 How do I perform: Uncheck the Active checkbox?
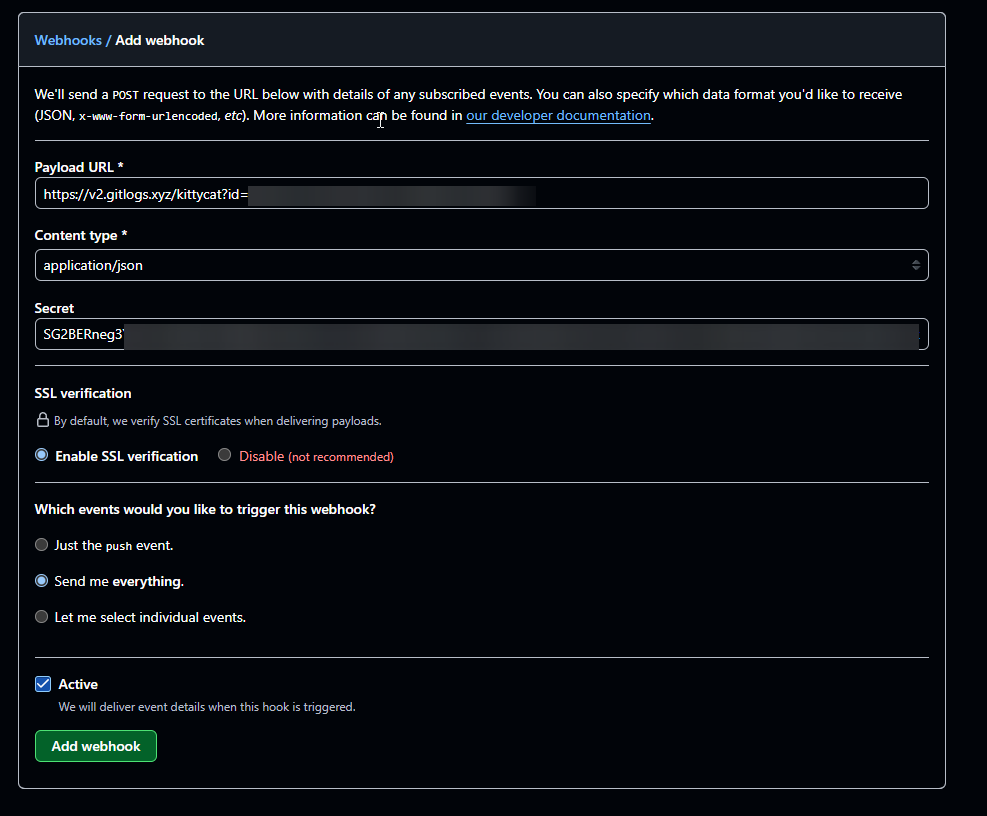tap(43, 683)
